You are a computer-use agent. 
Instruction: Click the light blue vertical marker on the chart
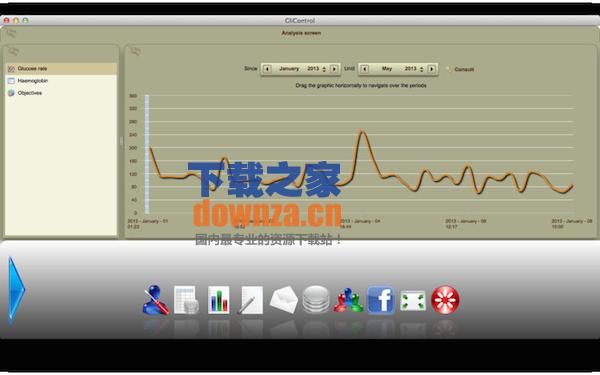(147, 154)
